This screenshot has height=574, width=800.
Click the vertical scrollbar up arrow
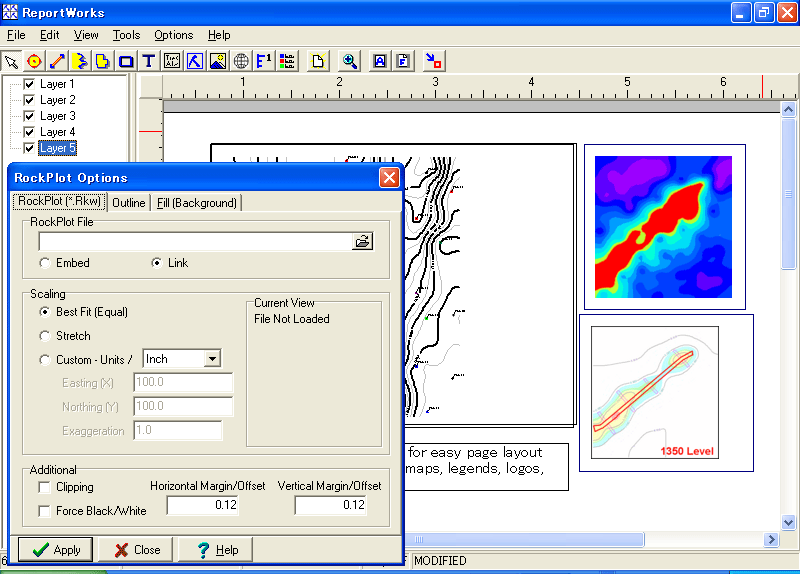(x=788, y=110)
